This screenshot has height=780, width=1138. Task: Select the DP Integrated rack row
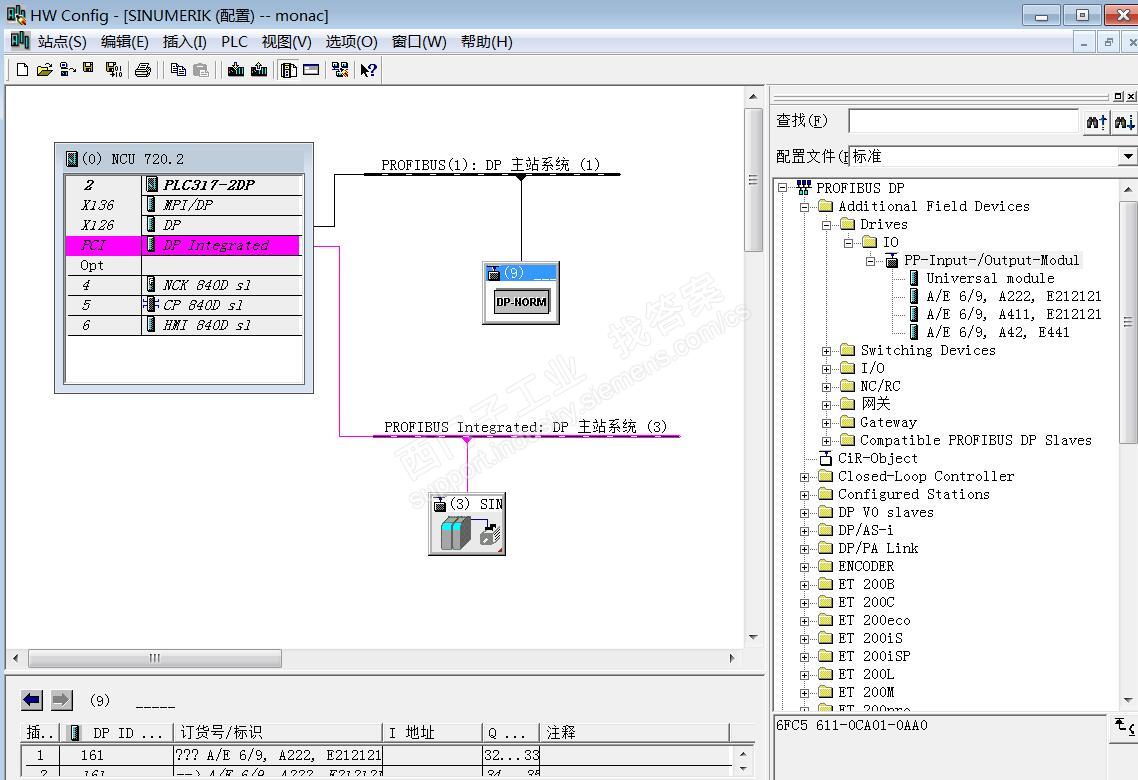184,245
